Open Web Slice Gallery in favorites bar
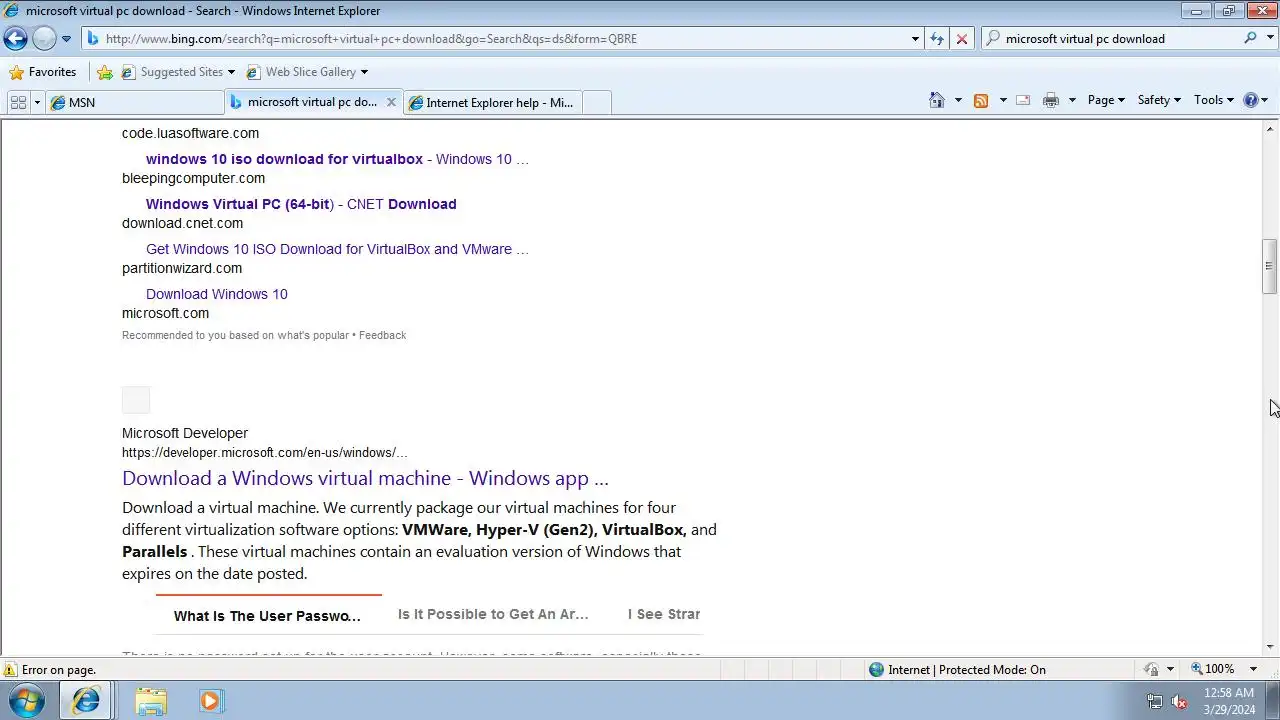Viewport: 1280px width, 720px height. [307, 72]
